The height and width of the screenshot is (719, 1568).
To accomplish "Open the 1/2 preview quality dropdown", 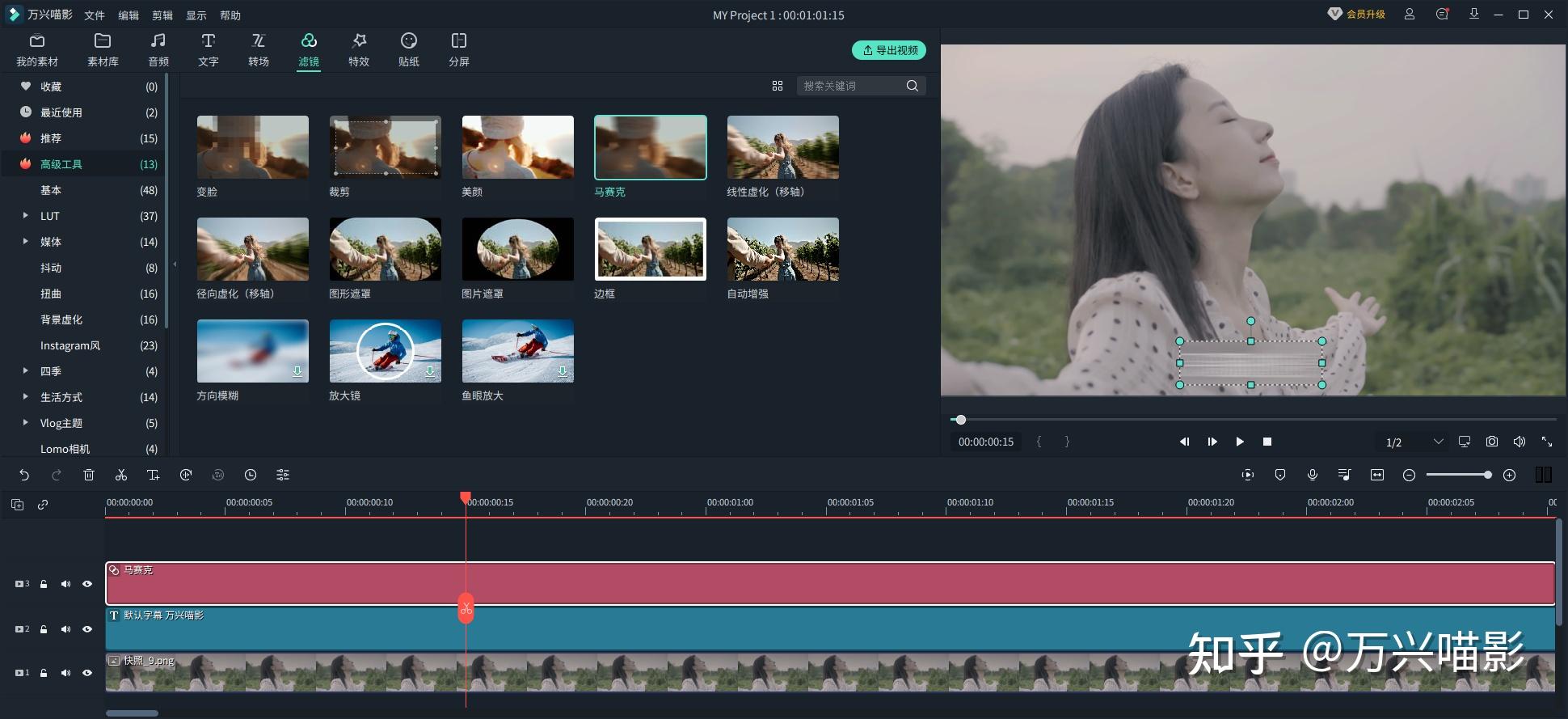I will 1414,442.
